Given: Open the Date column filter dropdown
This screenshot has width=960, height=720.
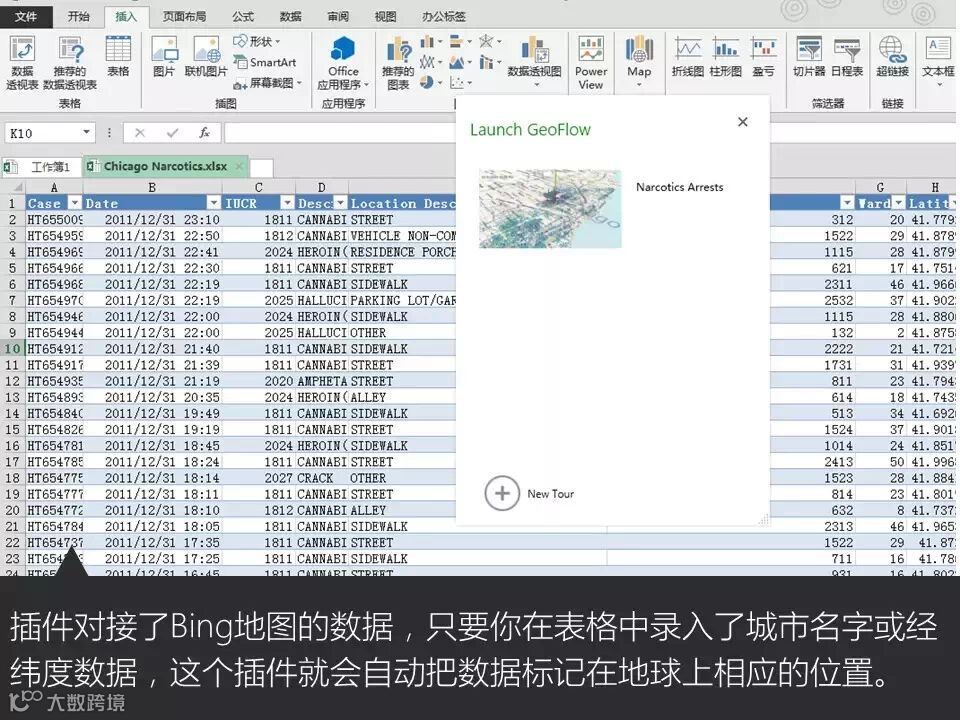Looking at the screenshot, I should [213, 203].
